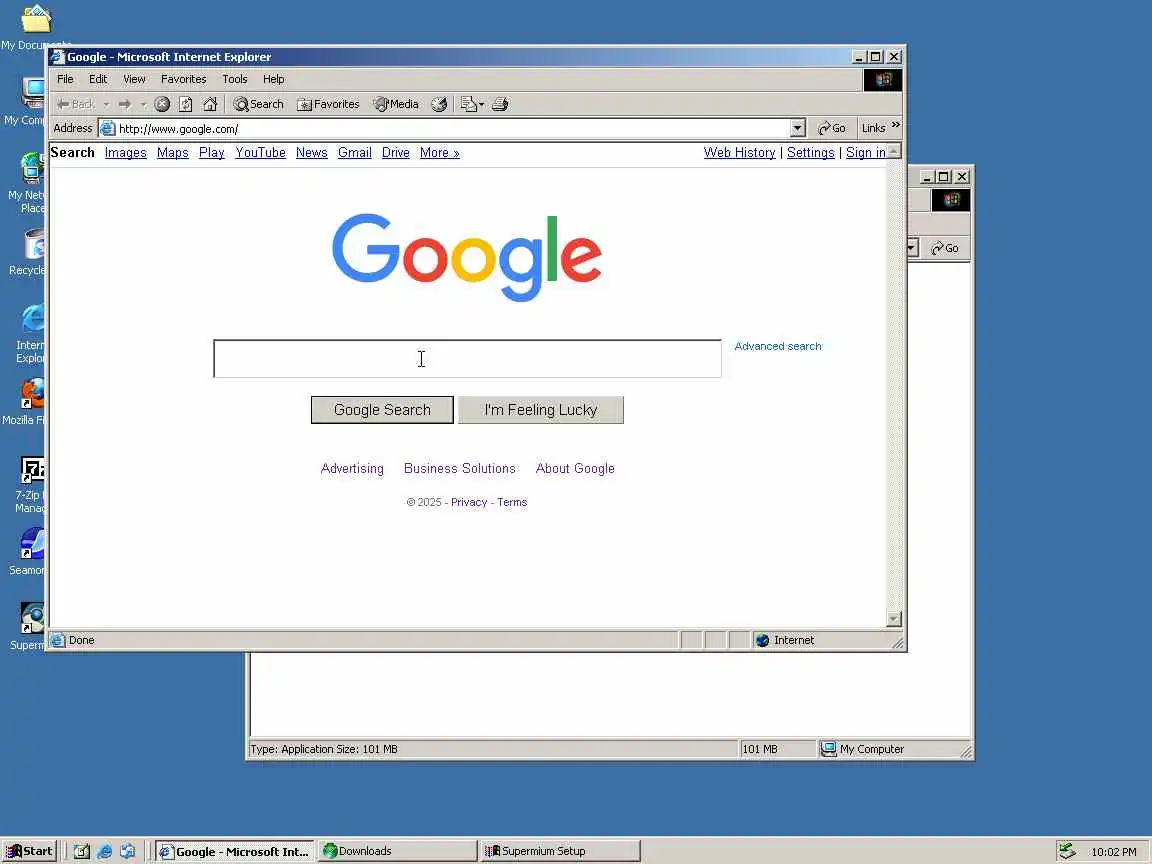Open Google Settings link

810,153
